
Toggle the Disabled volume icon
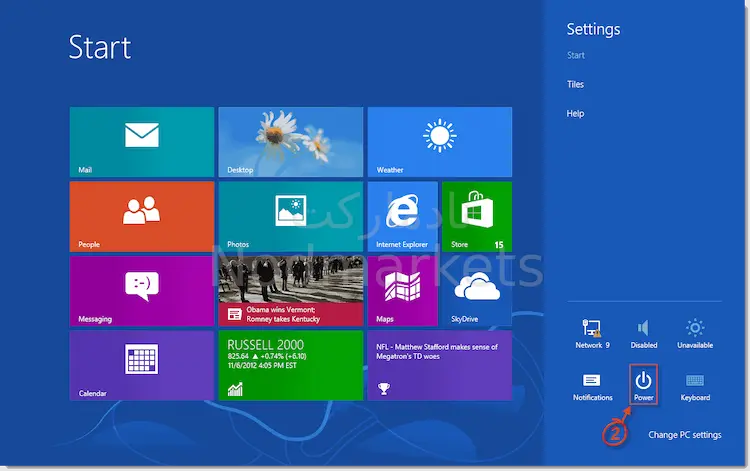tap(644, 332)
